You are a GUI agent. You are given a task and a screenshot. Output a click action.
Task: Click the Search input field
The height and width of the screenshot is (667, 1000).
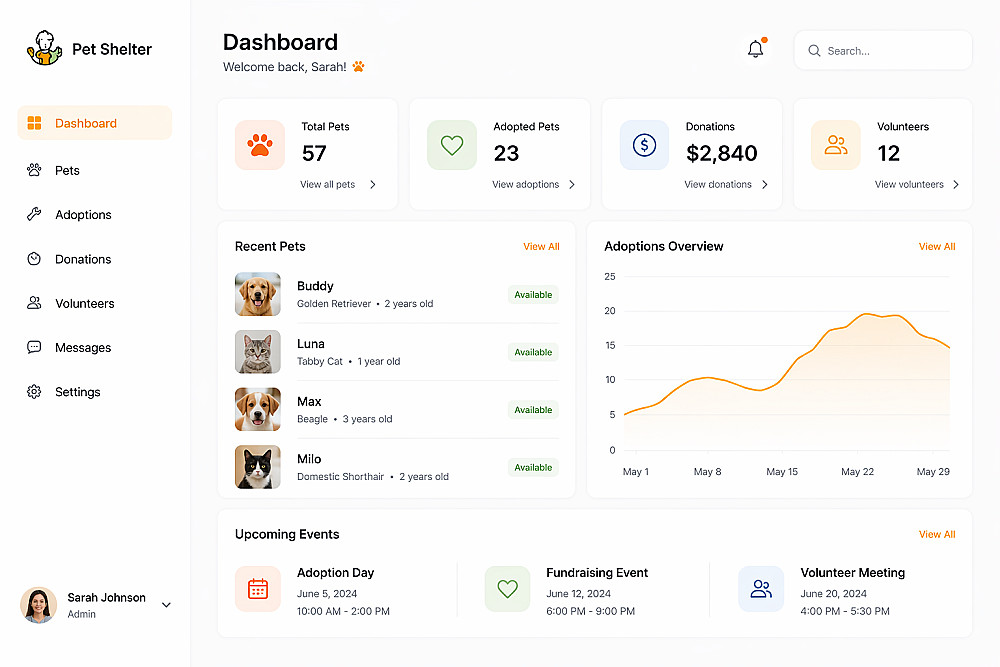883,50
